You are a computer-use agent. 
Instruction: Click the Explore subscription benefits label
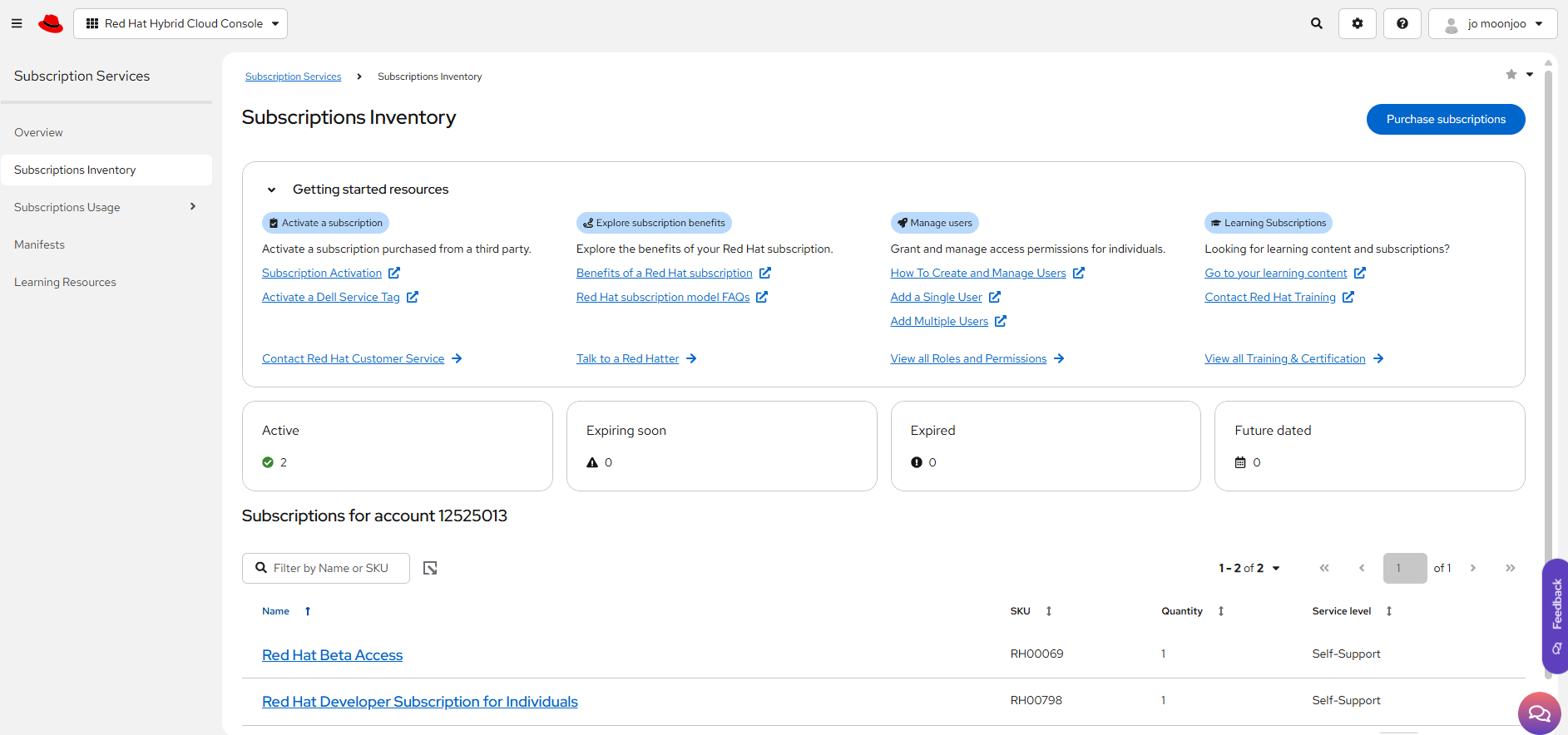point(654,223)
